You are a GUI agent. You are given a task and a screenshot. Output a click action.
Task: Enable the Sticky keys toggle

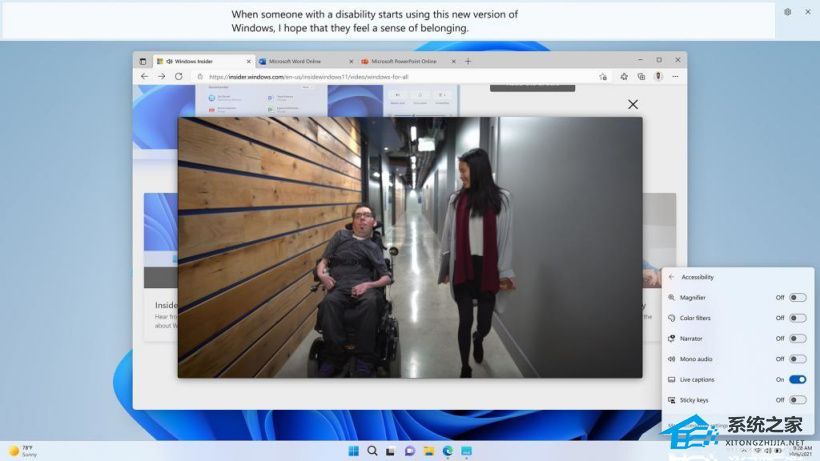pos(797,400)
